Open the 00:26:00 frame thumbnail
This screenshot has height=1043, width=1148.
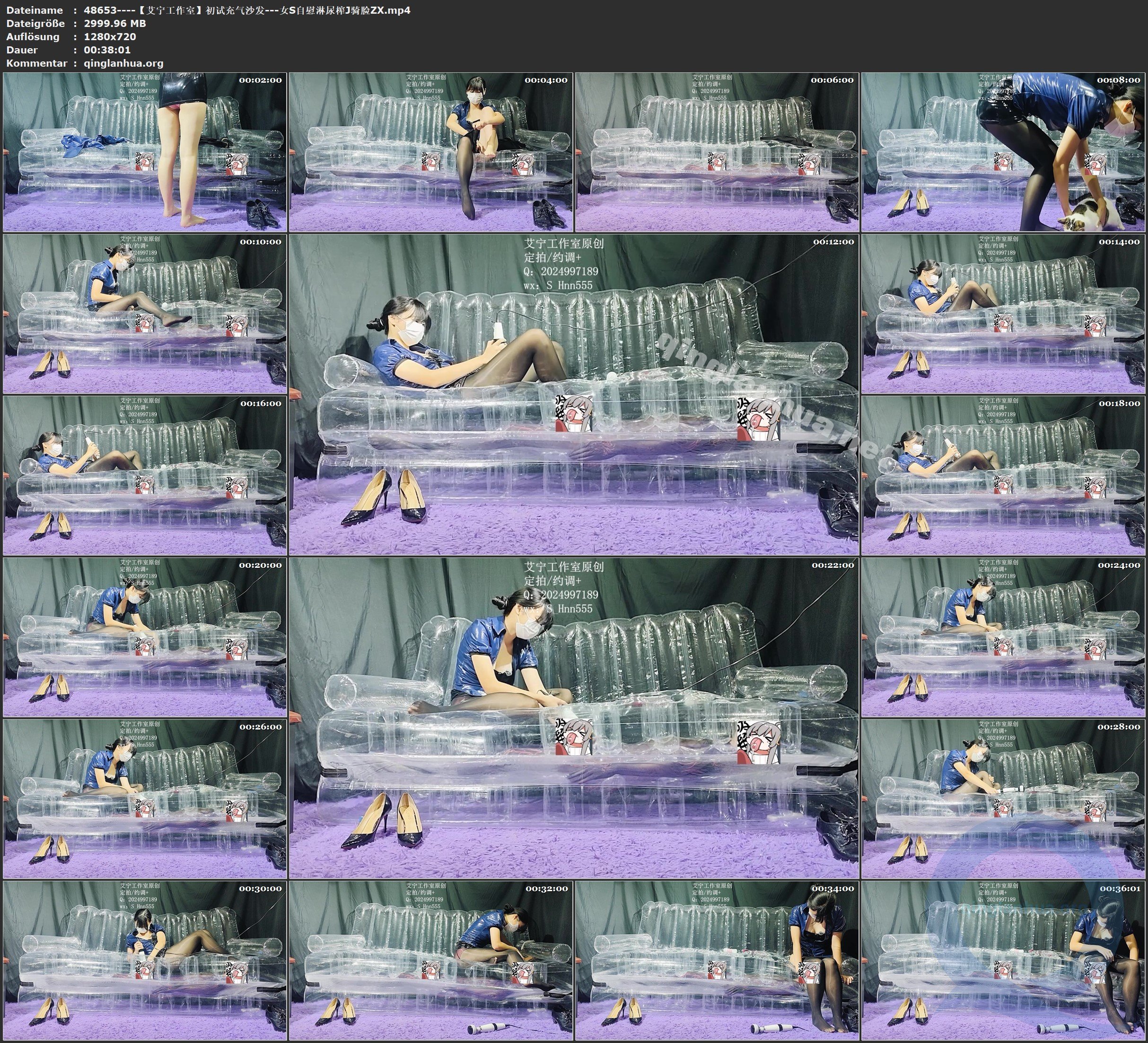(145, 799)
